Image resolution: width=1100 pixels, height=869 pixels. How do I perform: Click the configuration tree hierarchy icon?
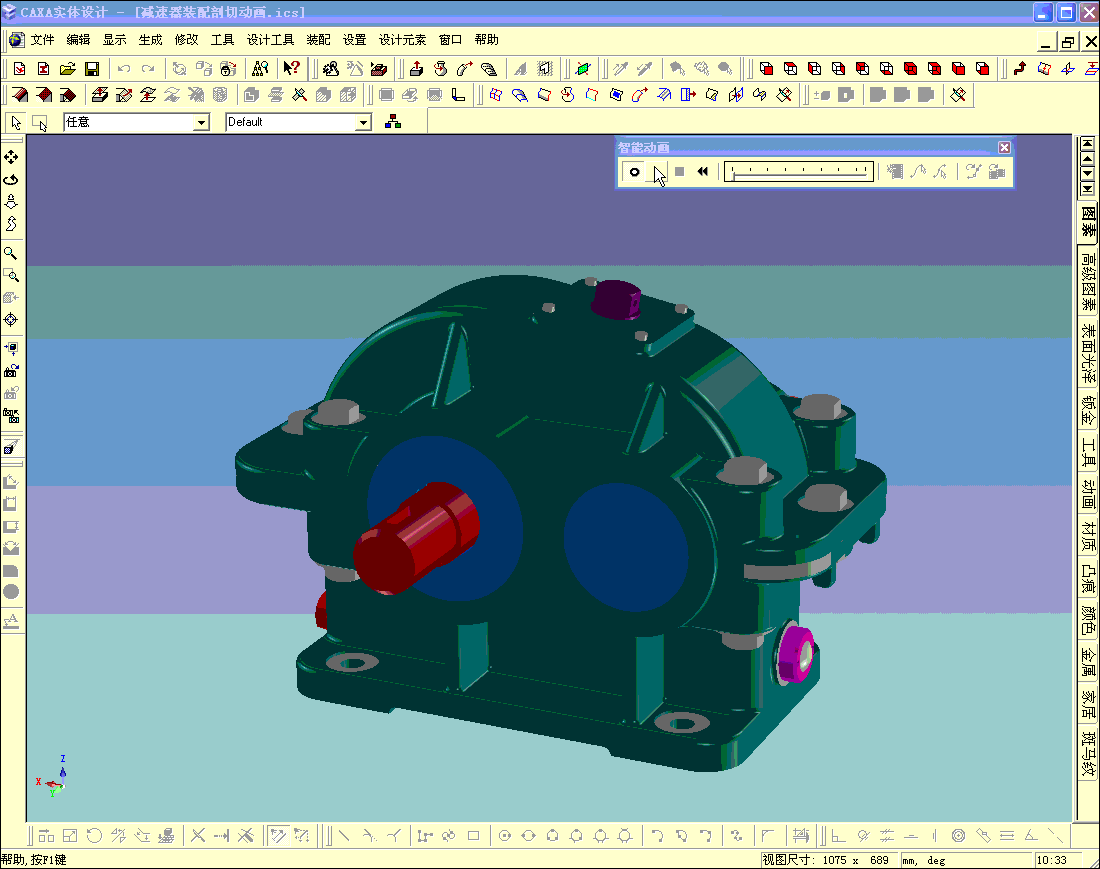(x=393, y=122)
